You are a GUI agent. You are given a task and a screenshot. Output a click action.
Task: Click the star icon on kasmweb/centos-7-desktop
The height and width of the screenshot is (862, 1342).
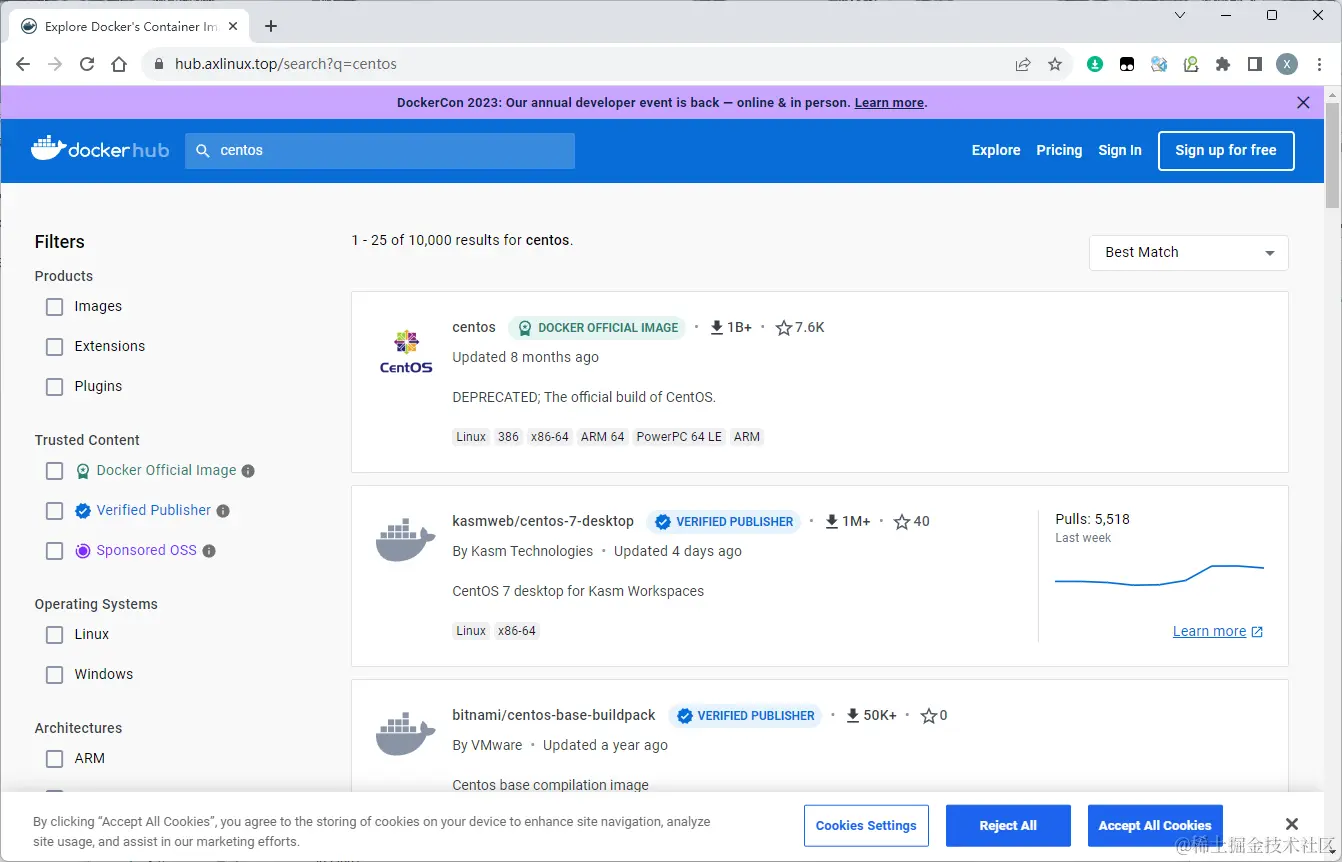902,522
